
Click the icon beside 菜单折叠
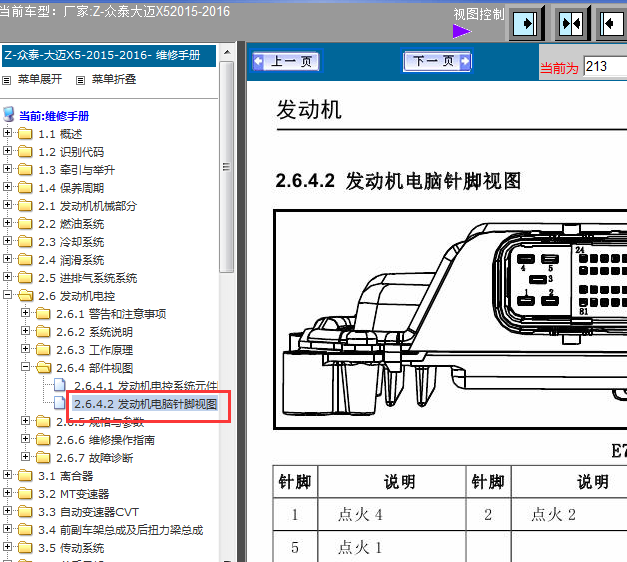coord(80,80)
